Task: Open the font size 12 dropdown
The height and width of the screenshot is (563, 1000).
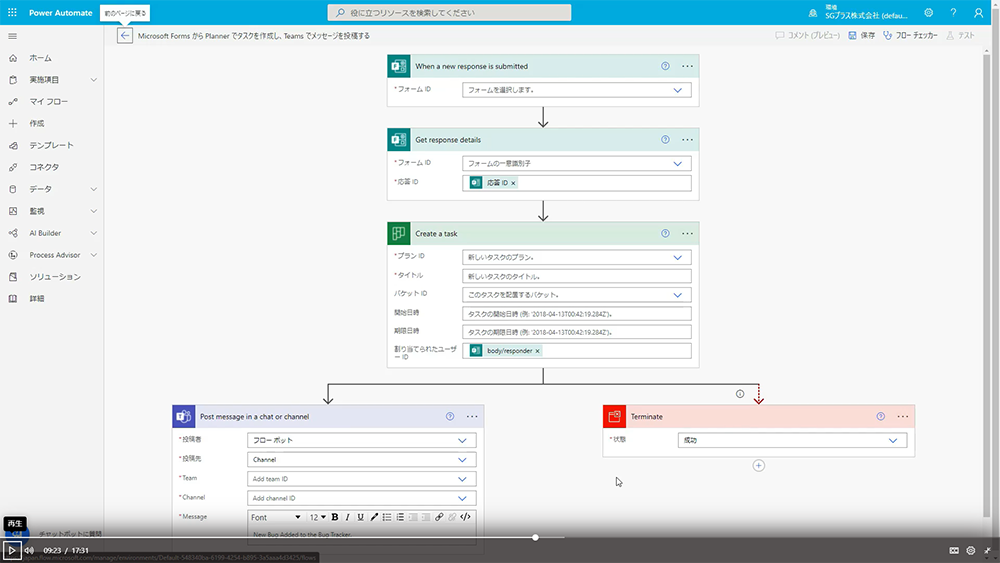Action: coord(318,517)
